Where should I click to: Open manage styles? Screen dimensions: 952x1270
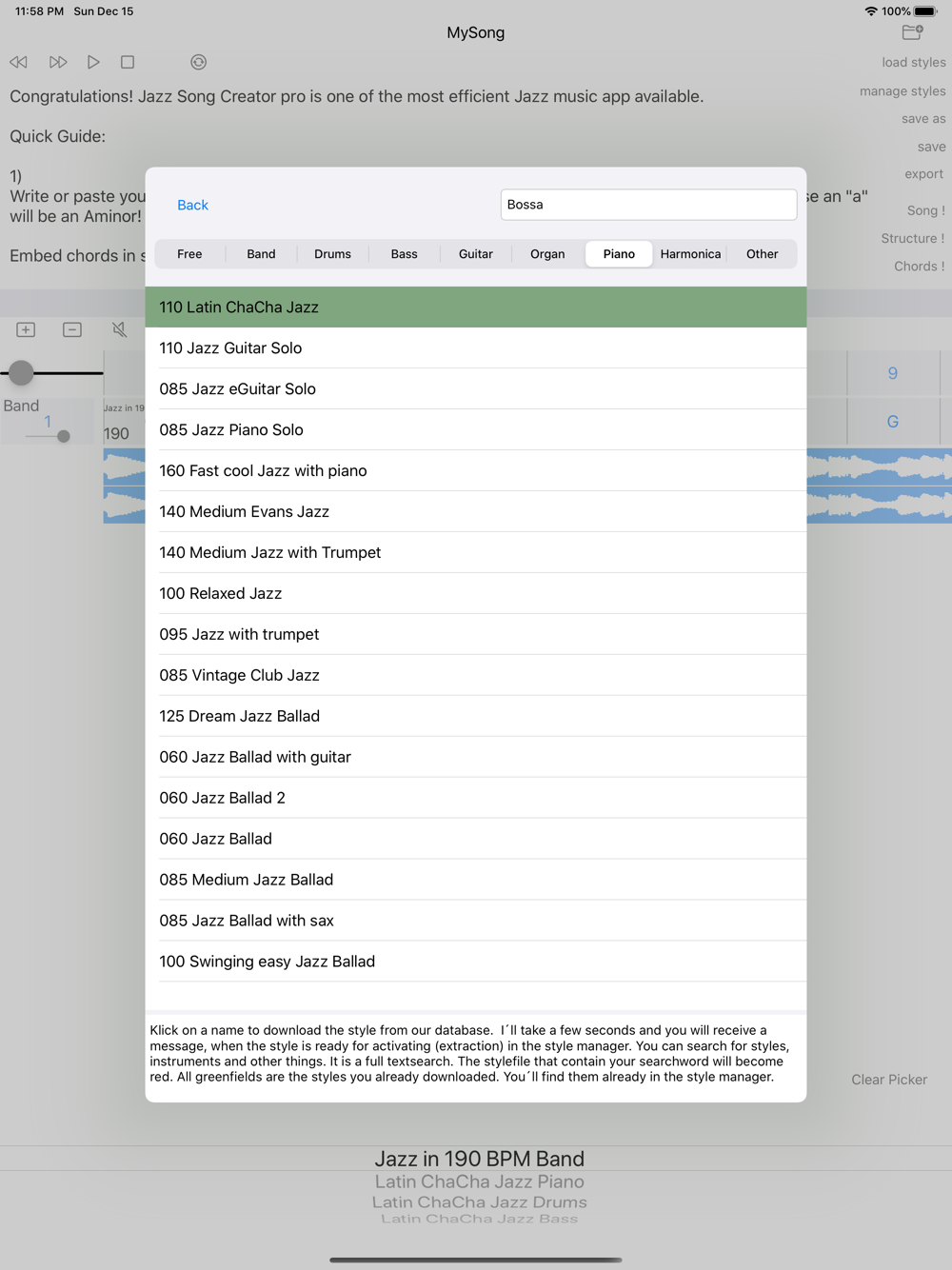902,91
